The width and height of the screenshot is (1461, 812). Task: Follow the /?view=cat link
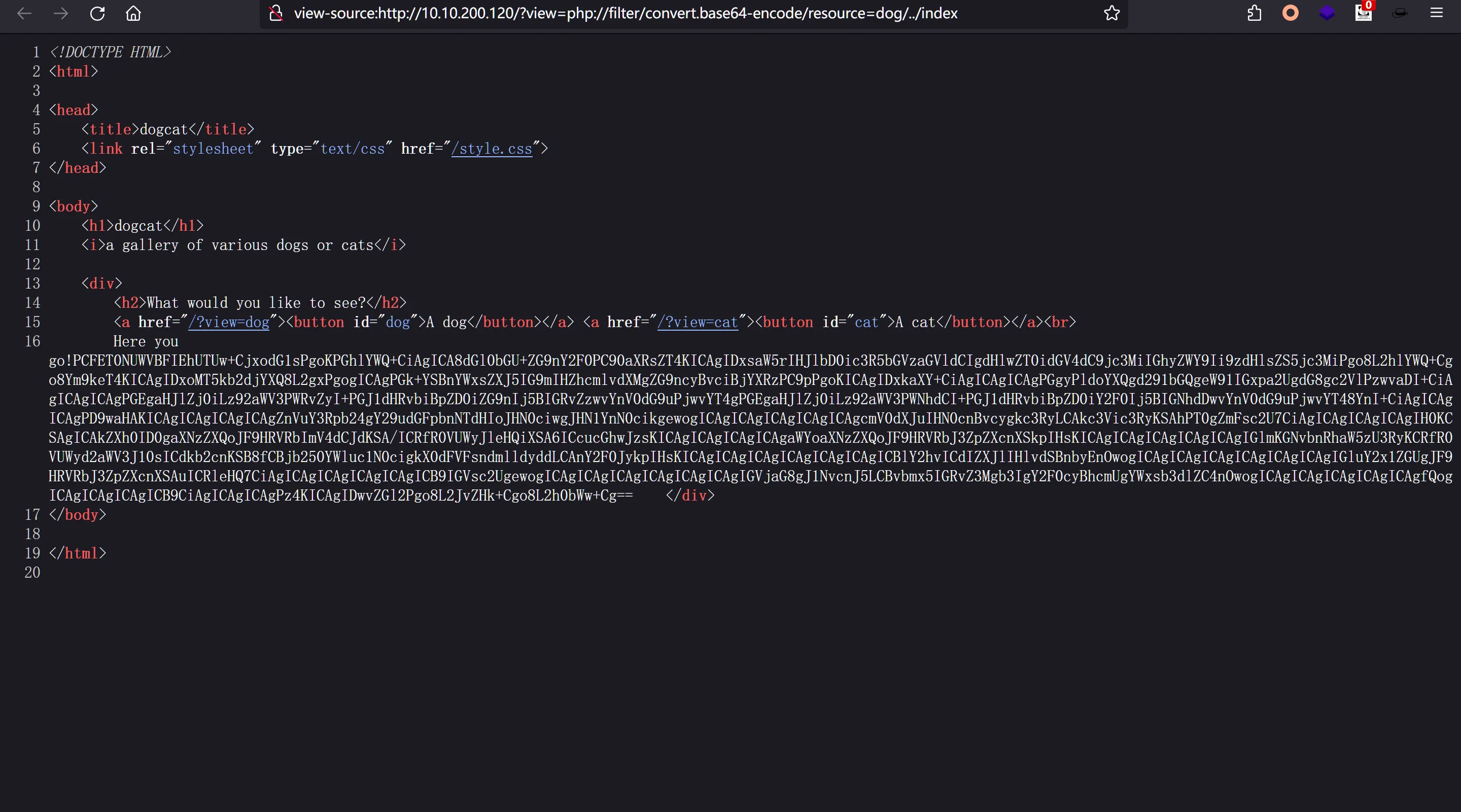[698, 322]
